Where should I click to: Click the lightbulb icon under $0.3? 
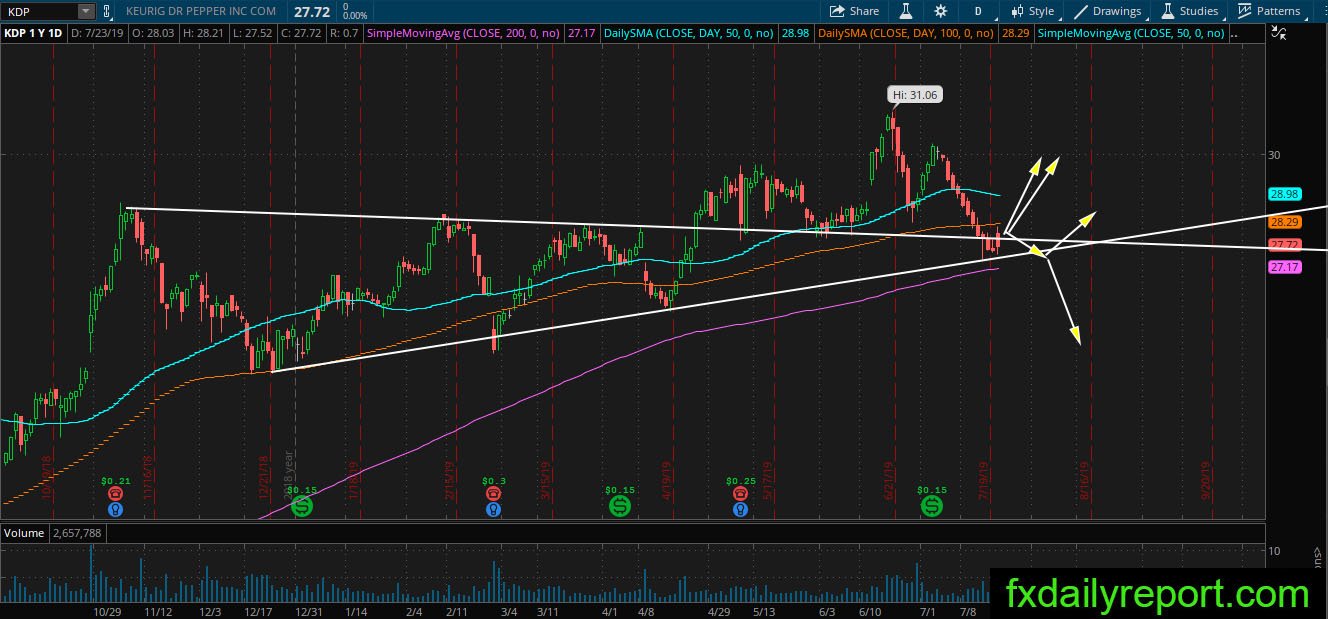coord(494,509)
